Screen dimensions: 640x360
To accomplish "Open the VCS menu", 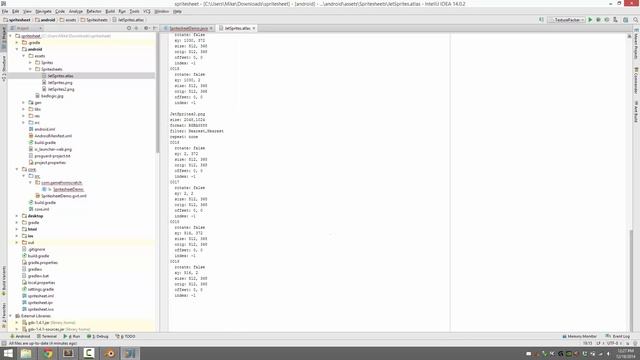I will [147, 11].
